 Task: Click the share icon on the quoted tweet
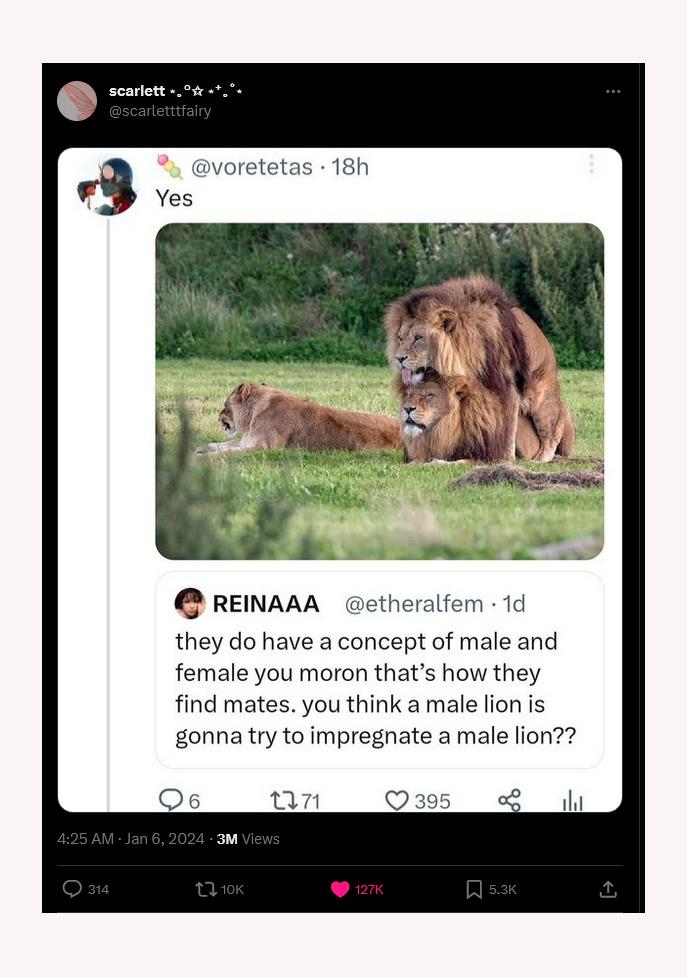pyautogui.click(x=509, y=800)
